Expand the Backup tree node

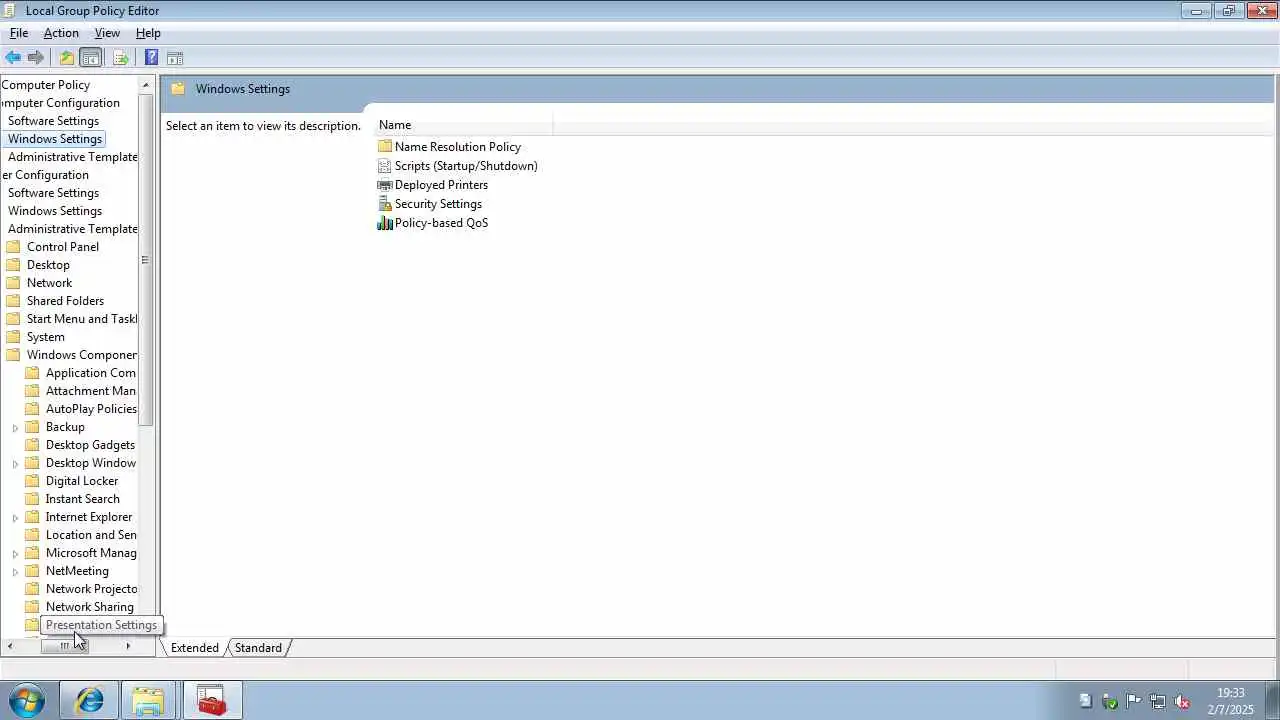click(x=15, y=428)
